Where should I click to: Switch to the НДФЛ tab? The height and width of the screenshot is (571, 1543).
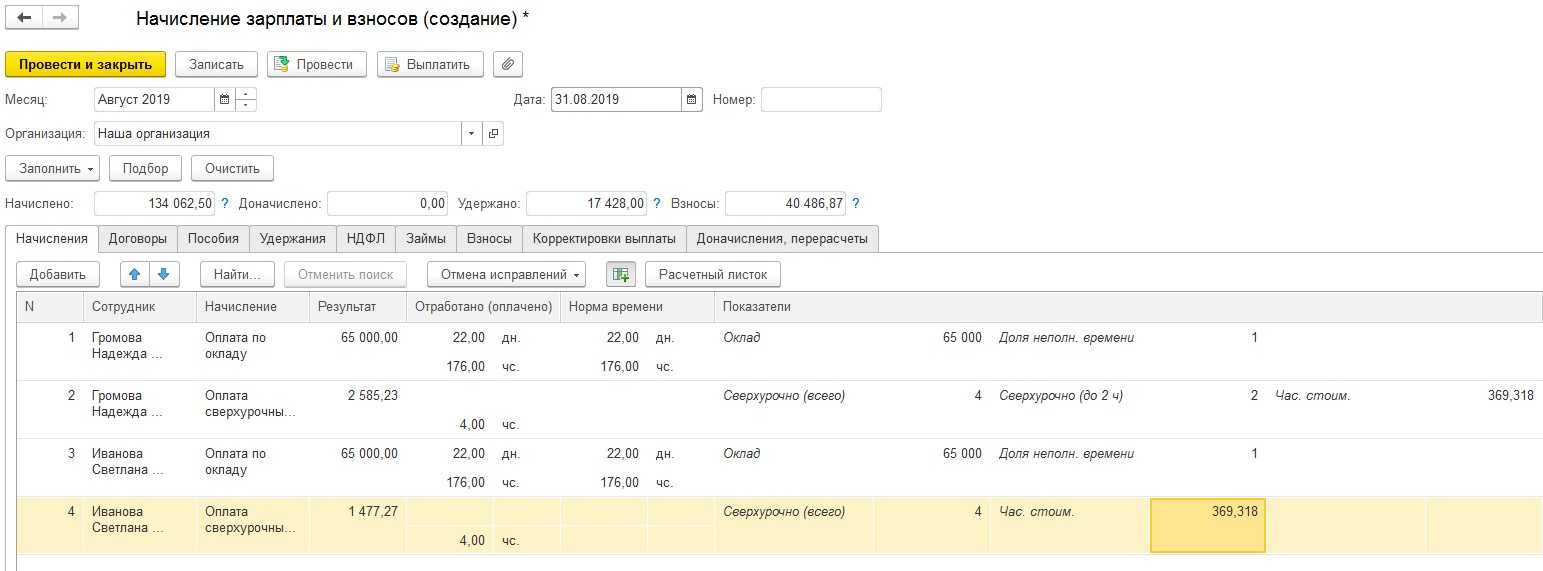pos(366,238)
